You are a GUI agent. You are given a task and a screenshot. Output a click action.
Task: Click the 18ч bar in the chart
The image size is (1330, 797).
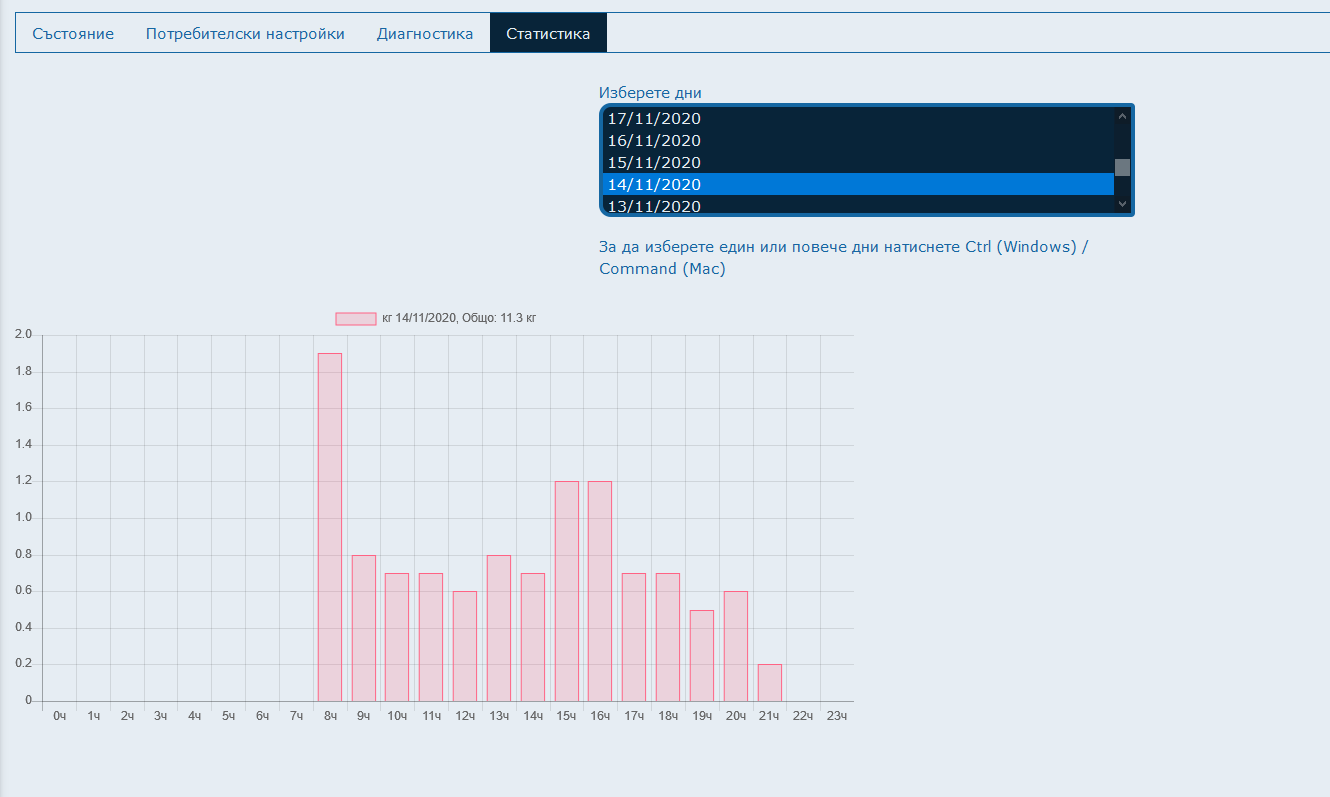click(668, 637)
